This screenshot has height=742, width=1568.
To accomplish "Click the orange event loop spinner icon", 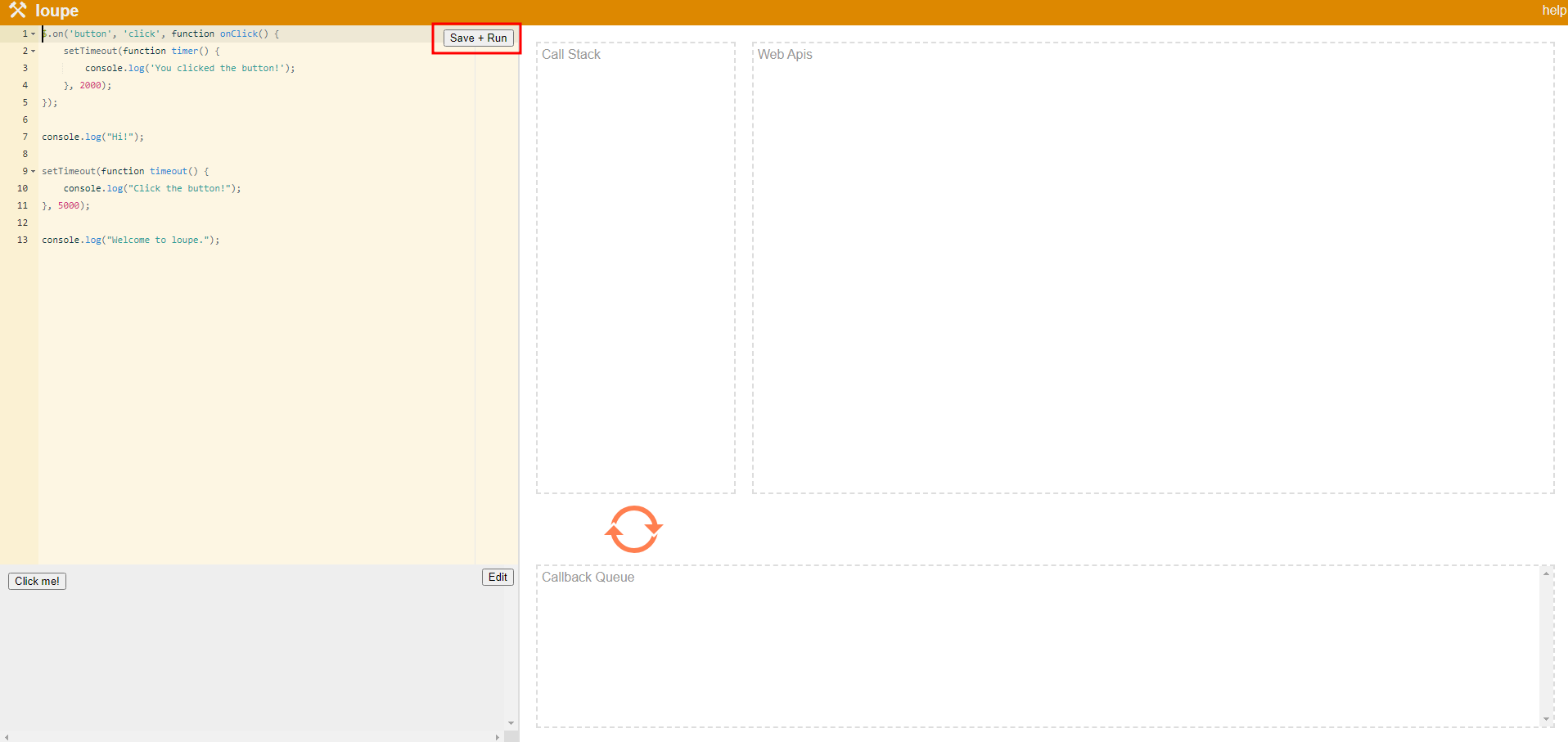I will 633,529.
